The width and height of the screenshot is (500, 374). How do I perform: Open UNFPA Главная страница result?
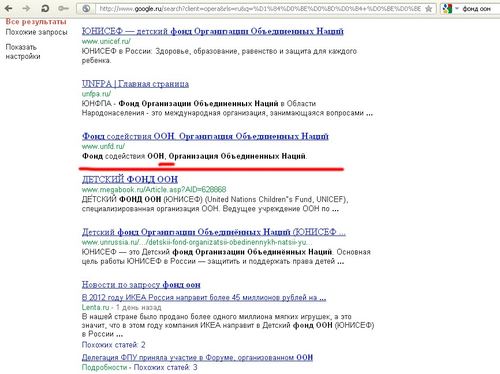click(x=135, y=84)
